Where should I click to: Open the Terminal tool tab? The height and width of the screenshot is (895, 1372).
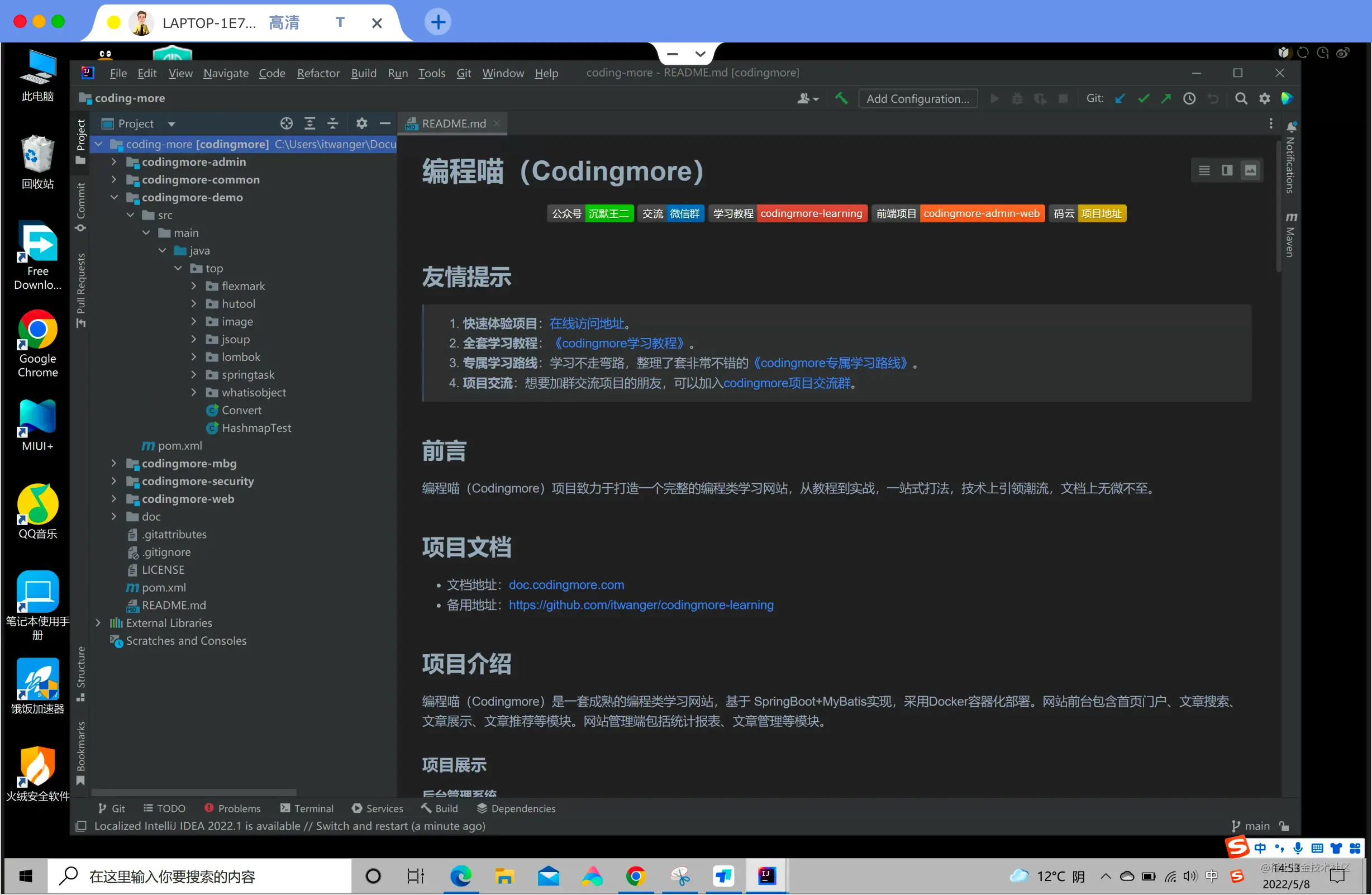[x=307, y=808]
